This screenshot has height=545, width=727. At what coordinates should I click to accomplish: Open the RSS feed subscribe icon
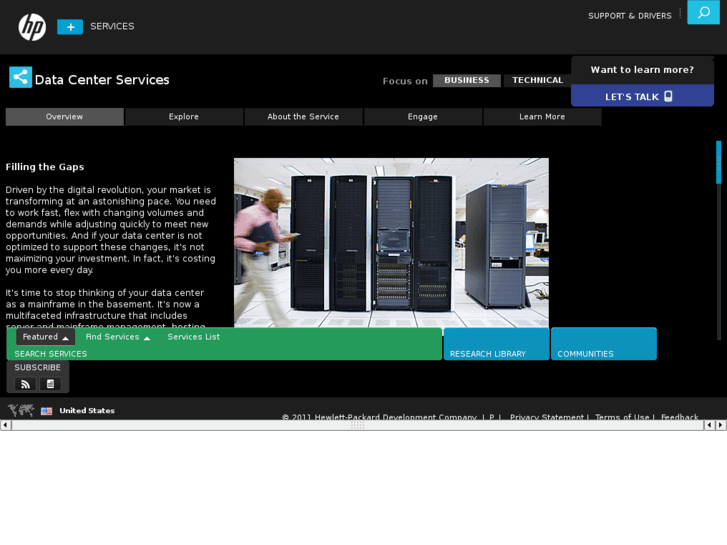coord(26,384)
